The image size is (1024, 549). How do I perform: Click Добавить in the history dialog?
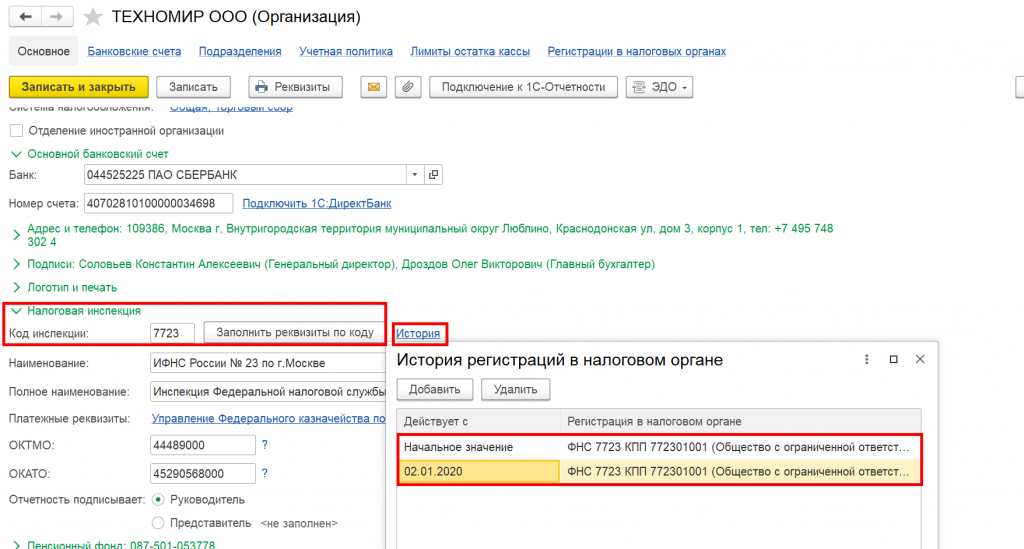tap(435, 390)
